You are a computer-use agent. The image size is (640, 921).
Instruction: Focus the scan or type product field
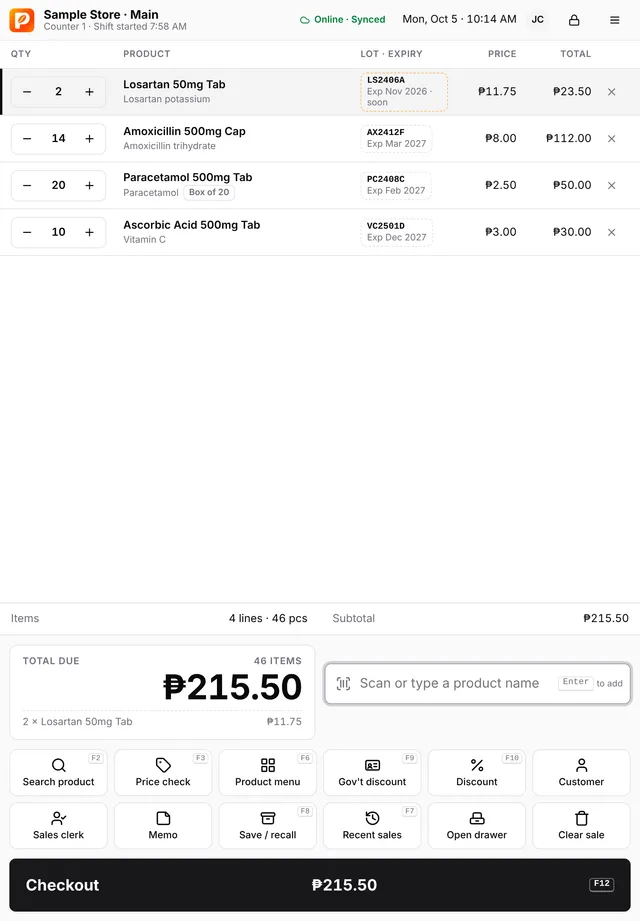pos(477,684)
